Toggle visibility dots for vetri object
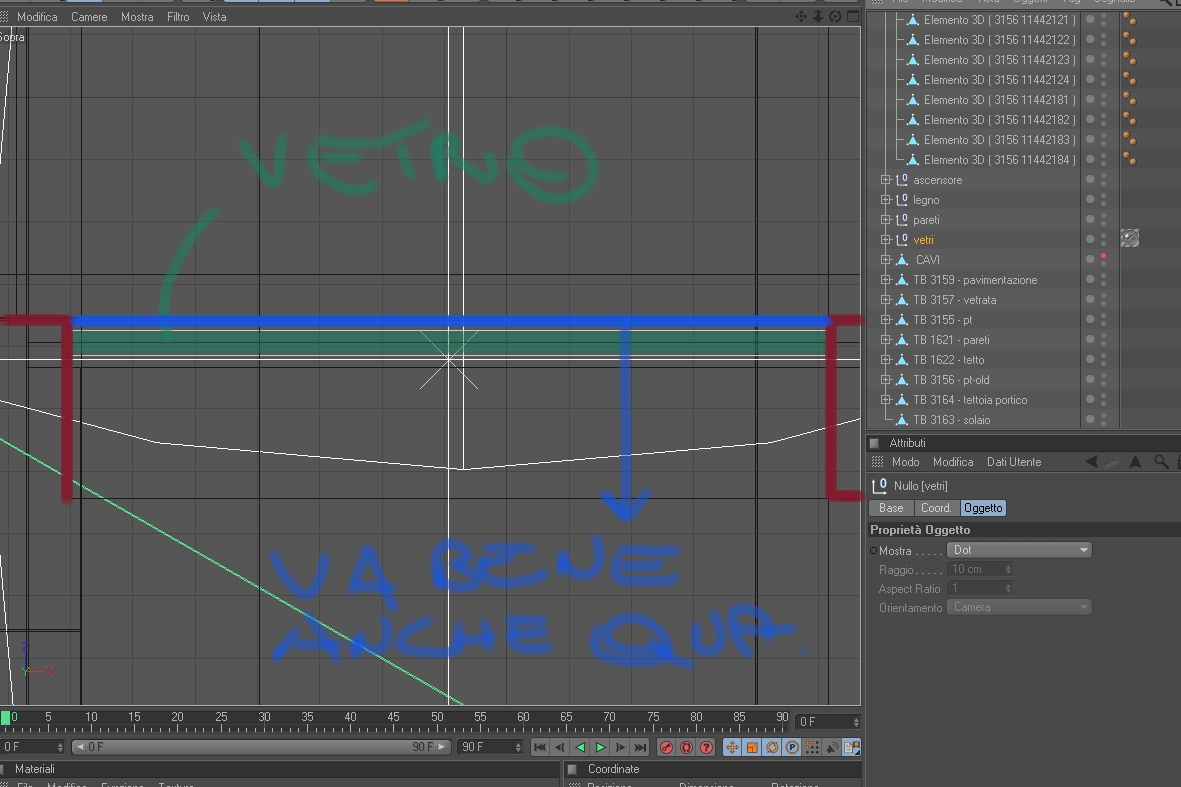1181x787 pixels. coord(1096,239)
